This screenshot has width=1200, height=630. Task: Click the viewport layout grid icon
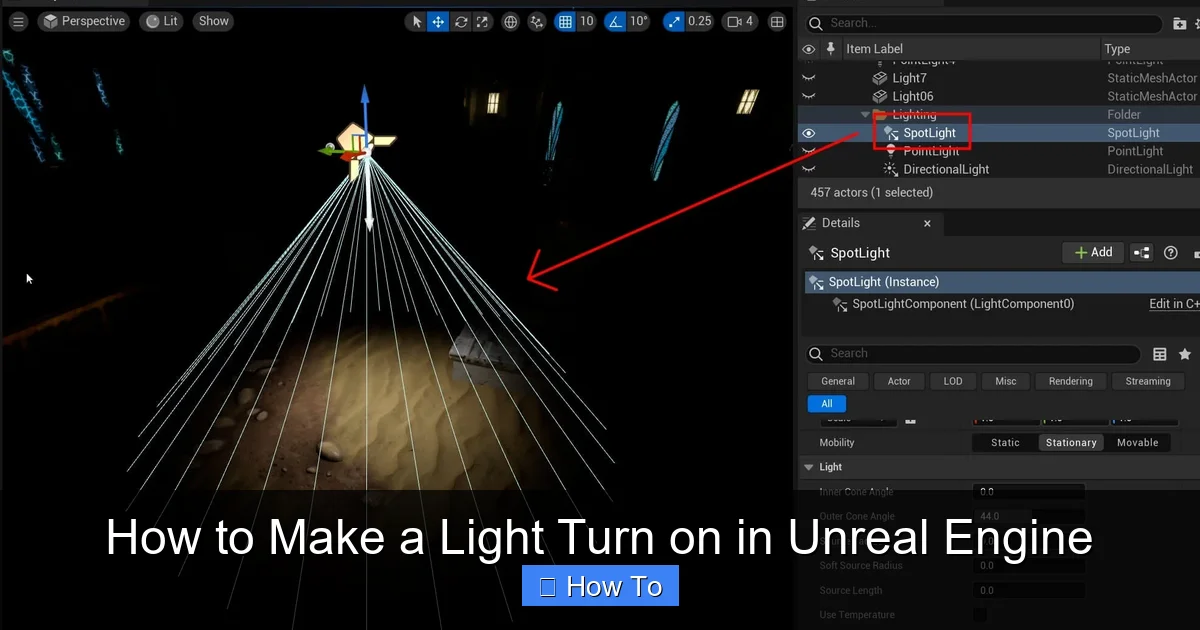[777, 21]
